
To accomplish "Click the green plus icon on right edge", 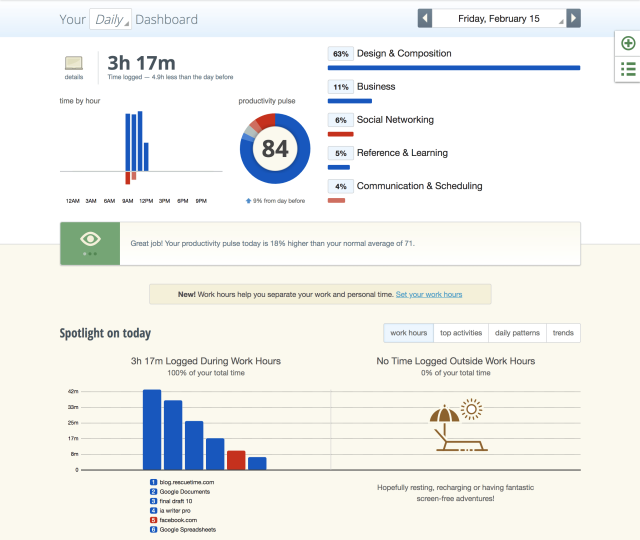I will 628,43.
